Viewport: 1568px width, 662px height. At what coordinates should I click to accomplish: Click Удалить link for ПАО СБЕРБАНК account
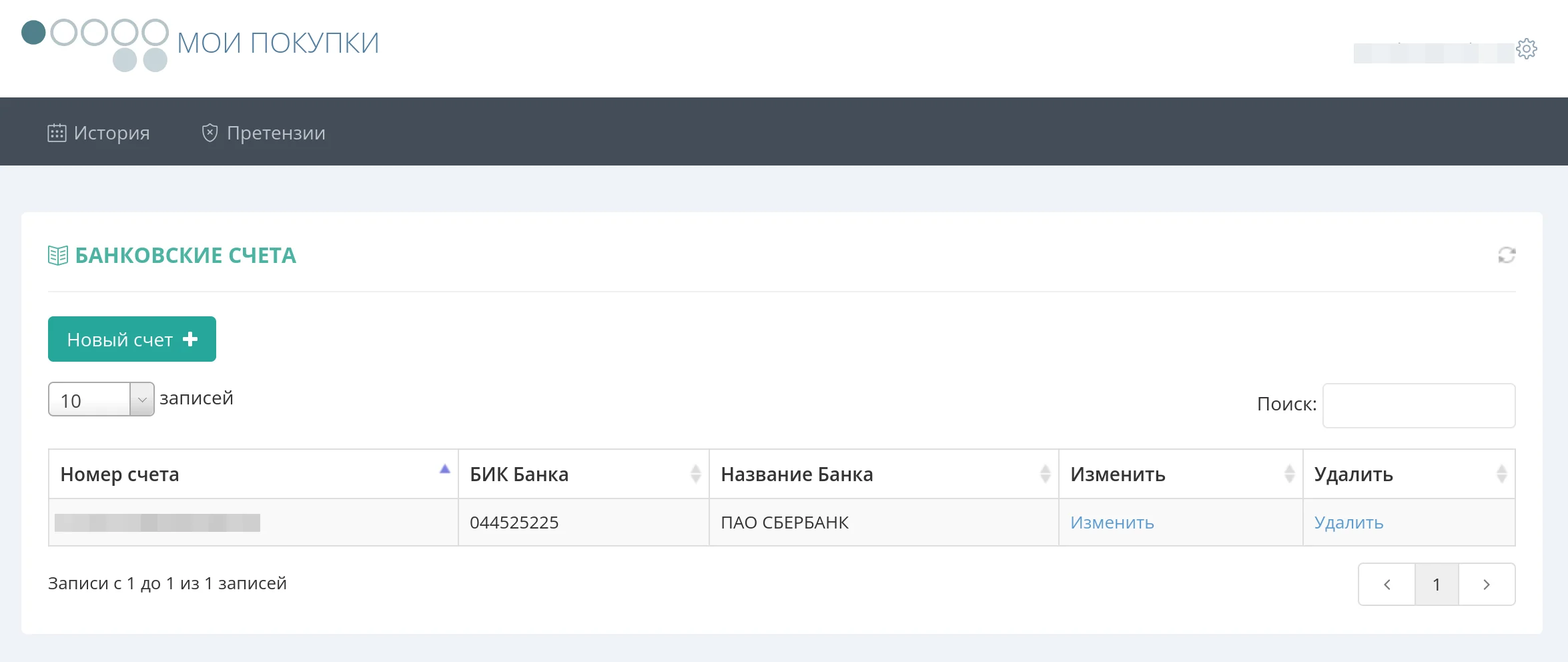pyautogui.click(x=1348, y=523)
